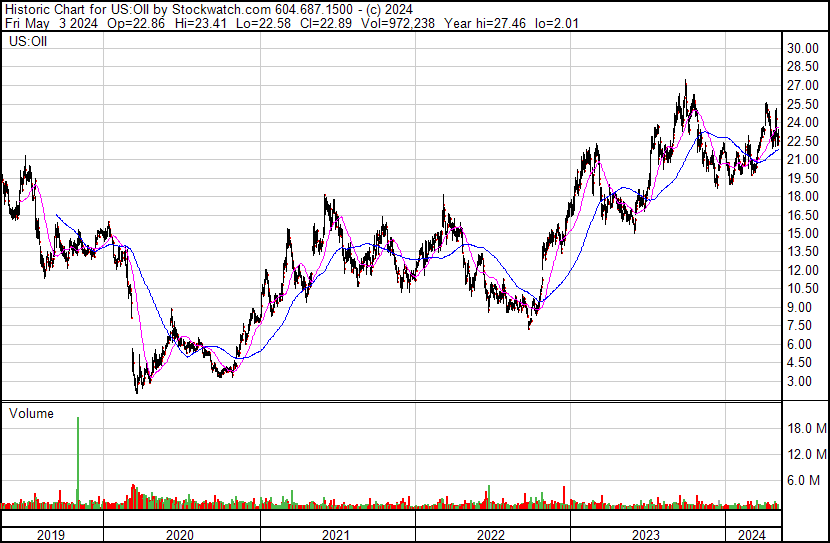The width and height of the screenshot is (830, 543).
Task: Click the 28.50 price axis label
Action: tap(803, 67)
